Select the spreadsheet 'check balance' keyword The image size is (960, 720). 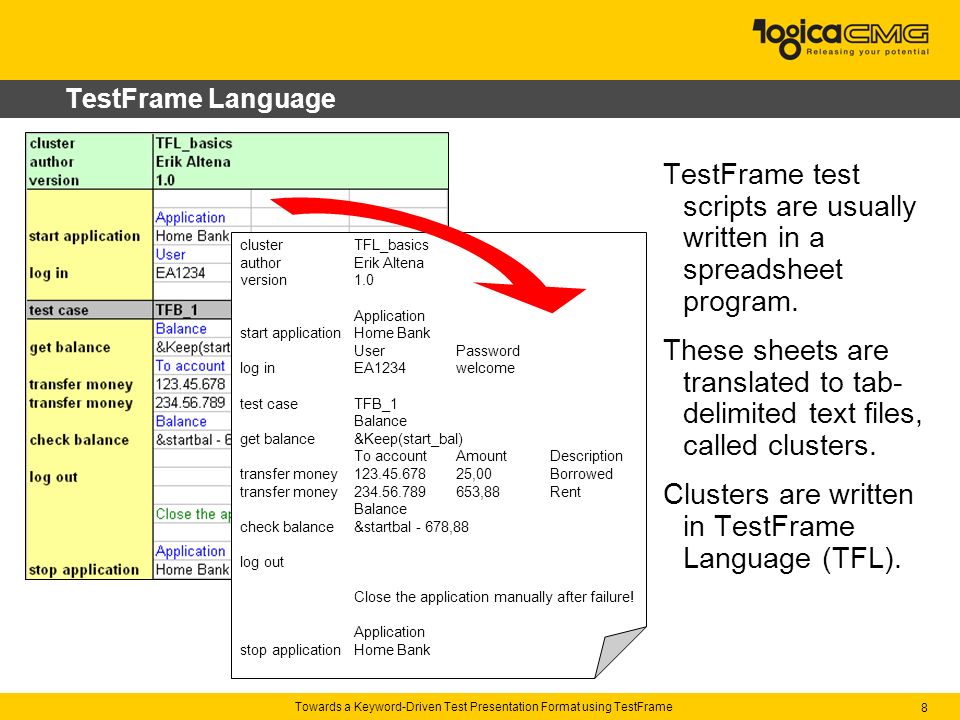[x=79, y=440]
